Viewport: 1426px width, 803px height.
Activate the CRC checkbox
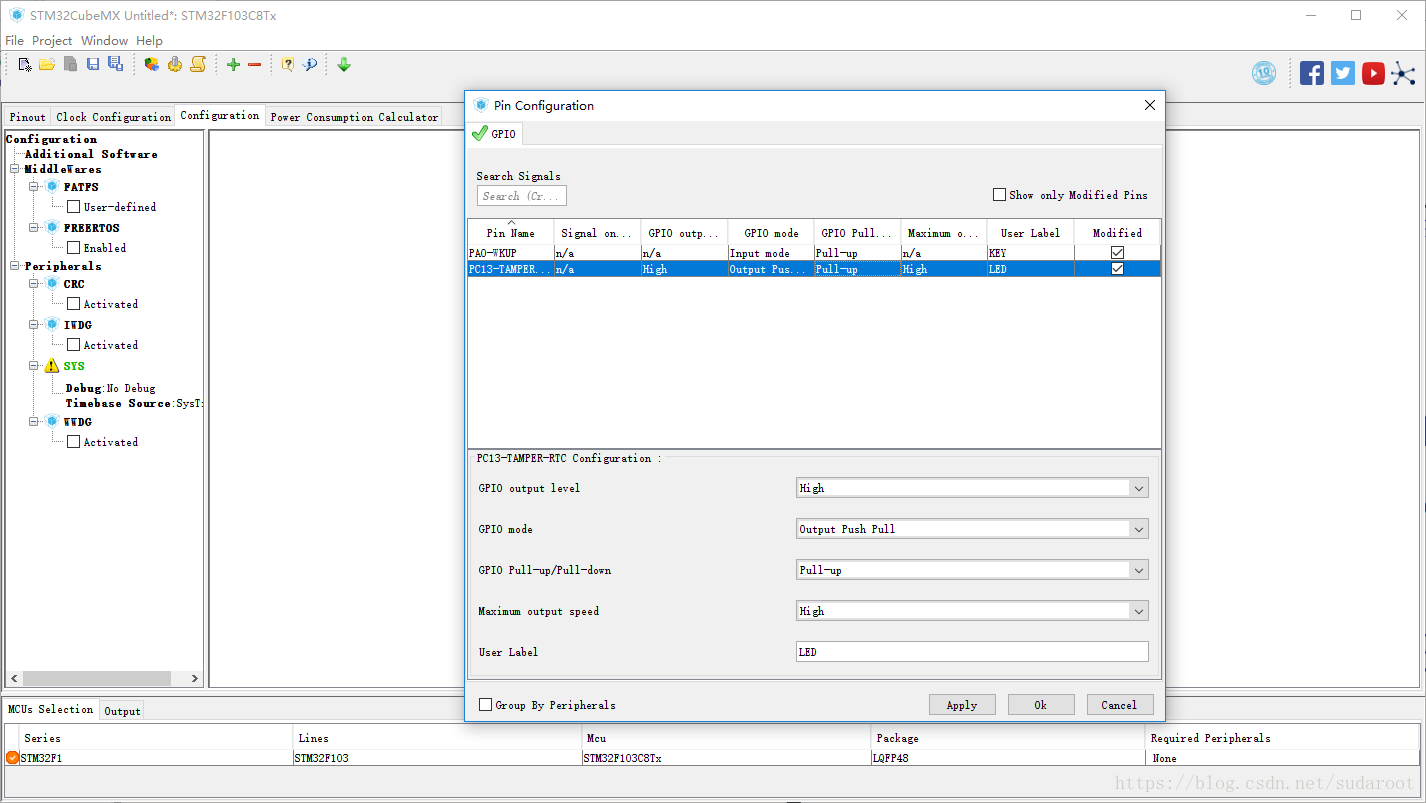click(73, 304)
